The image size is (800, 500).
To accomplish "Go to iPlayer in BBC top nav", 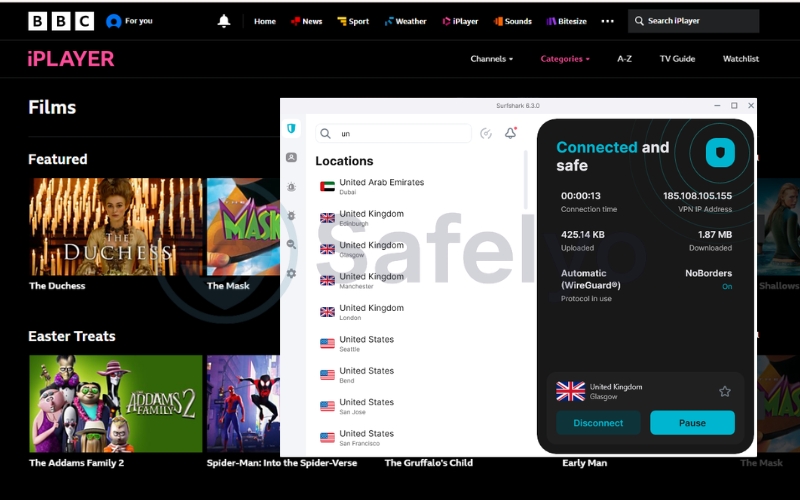I will coord(460,21).
